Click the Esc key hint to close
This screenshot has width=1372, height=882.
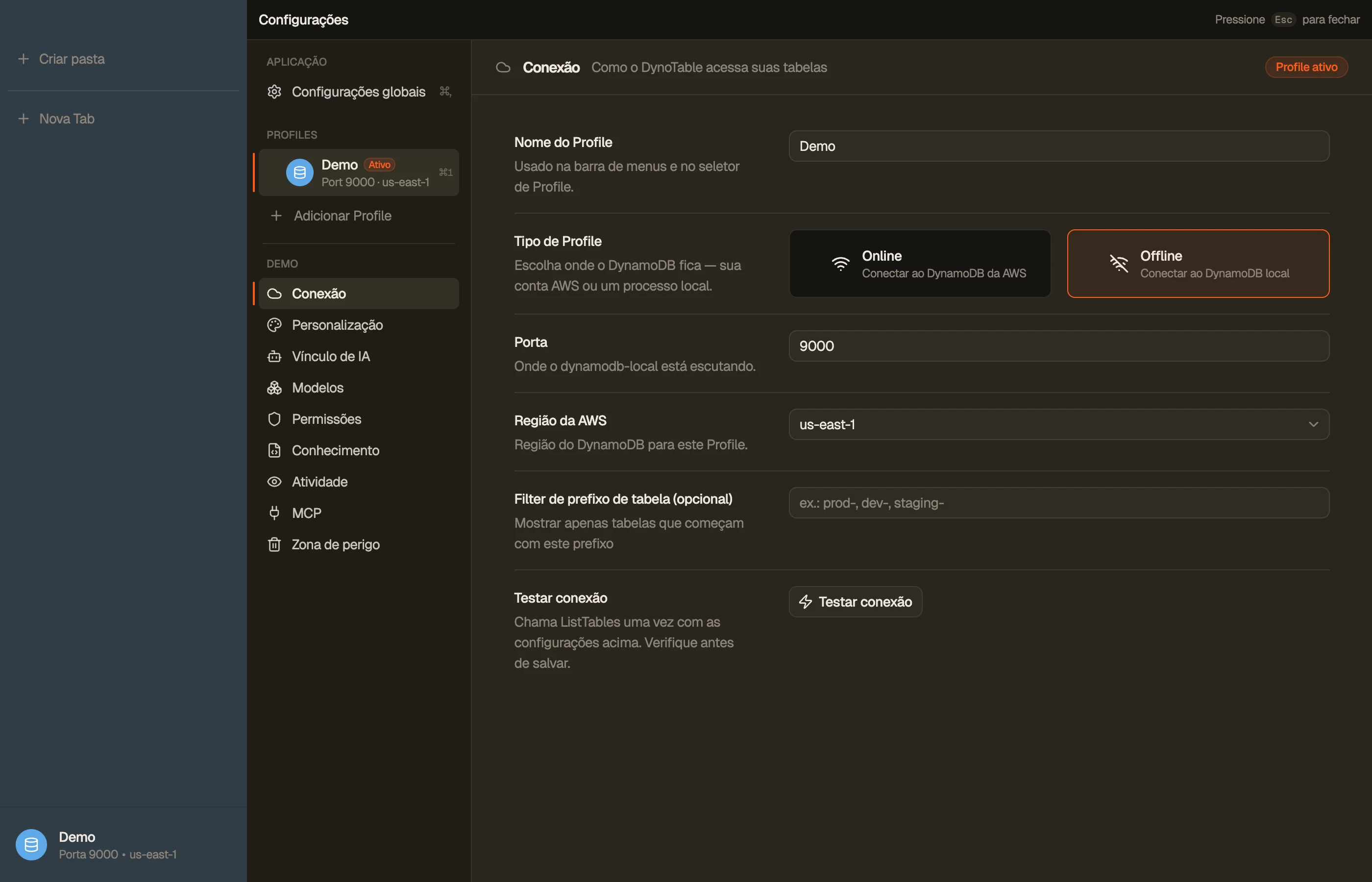pos(1283,20)
